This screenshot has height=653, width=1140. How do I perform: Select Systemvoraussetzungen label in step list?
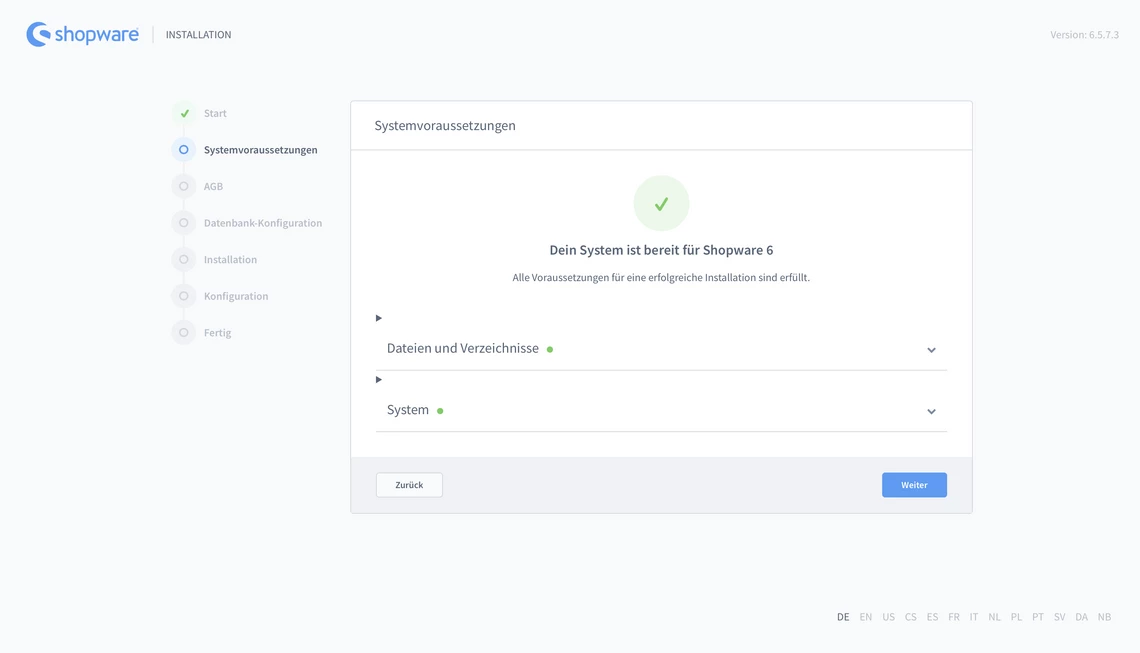tap(260, 150)
